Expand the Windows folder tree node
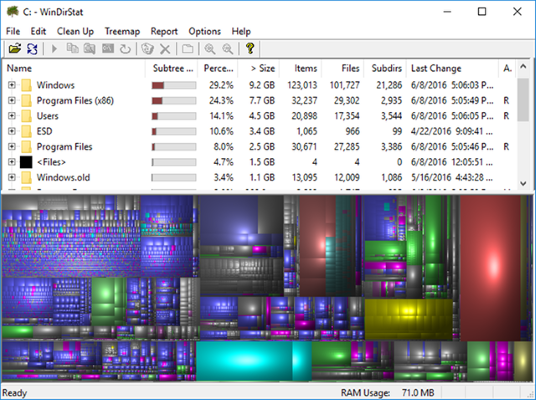The image size is (536, 400). pyautogui.click(x=12, y=85)
